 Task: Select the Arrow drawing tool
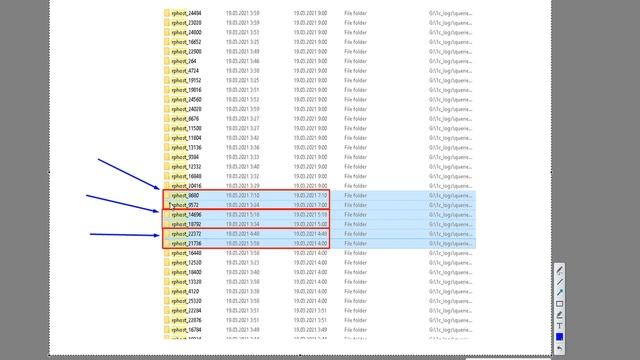point(559,293)
